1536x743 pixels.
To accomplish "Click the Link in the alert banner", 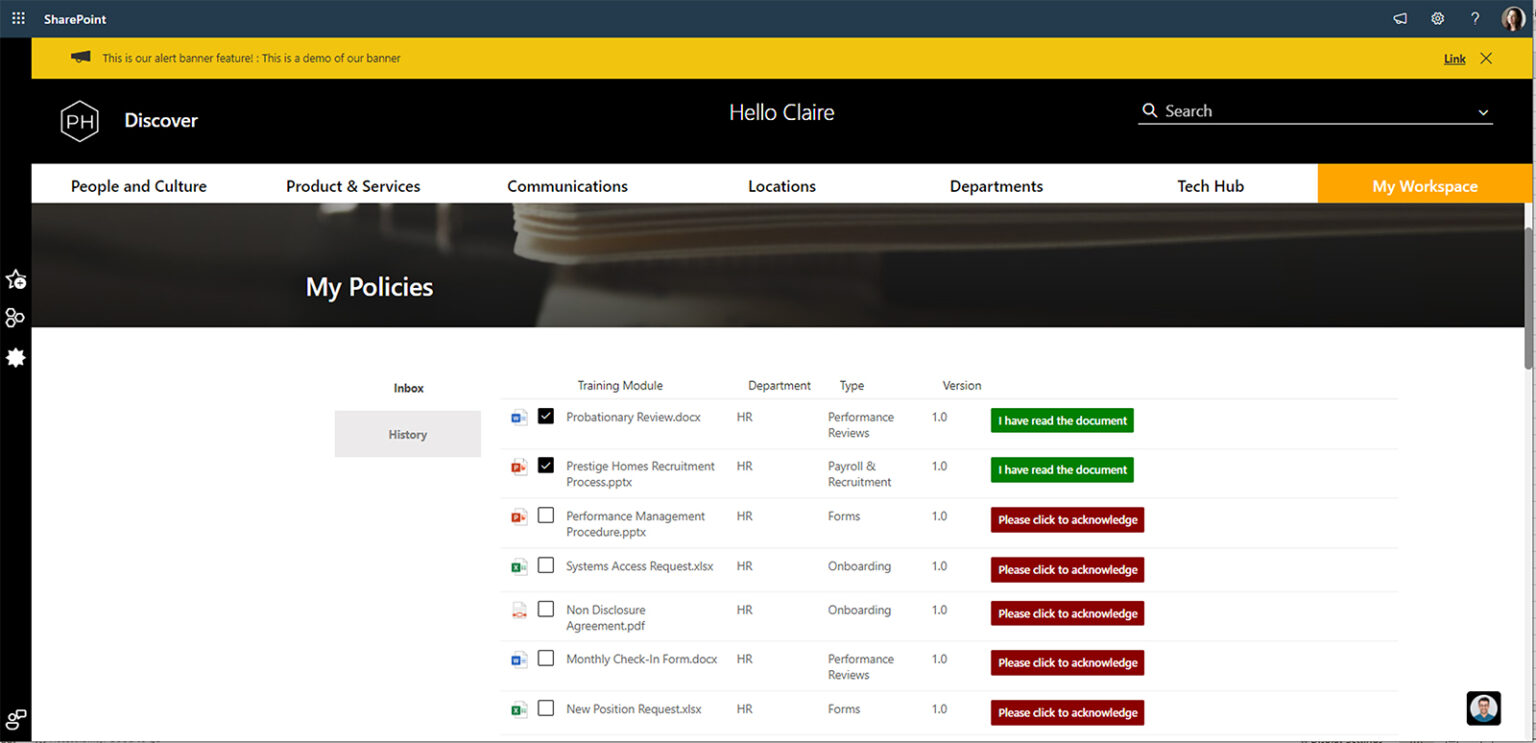I will pos(1454,58).
